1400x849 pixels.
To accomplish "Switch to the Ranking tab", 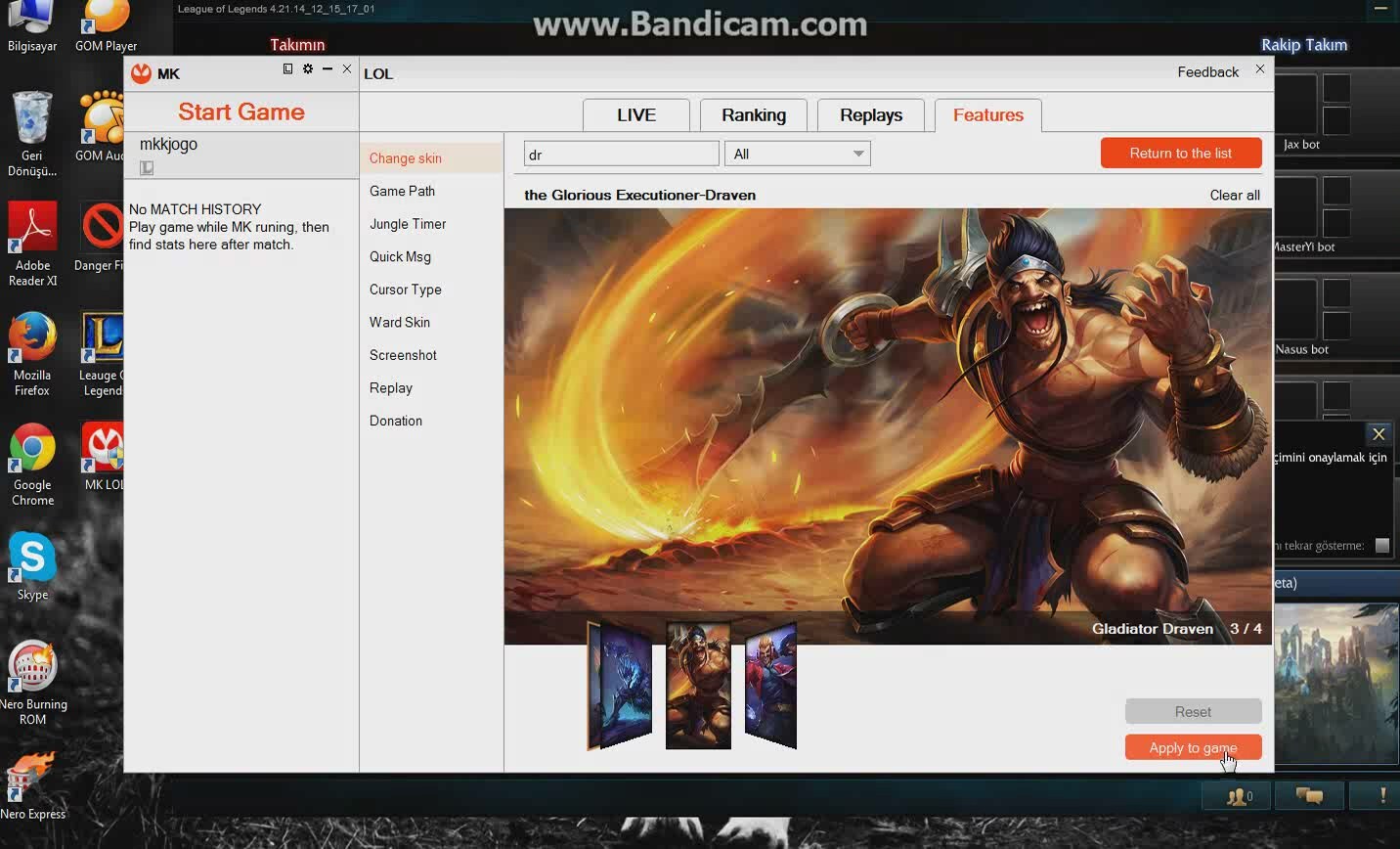I will pos(754,115).
